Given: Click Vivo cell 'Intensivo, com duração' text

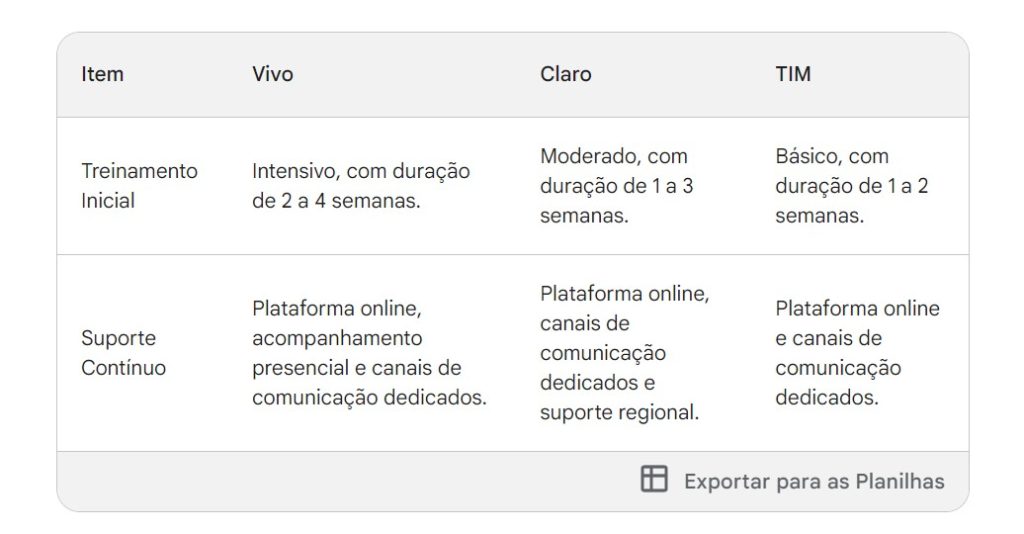Looking at the screenshot, I should [360, 171].
